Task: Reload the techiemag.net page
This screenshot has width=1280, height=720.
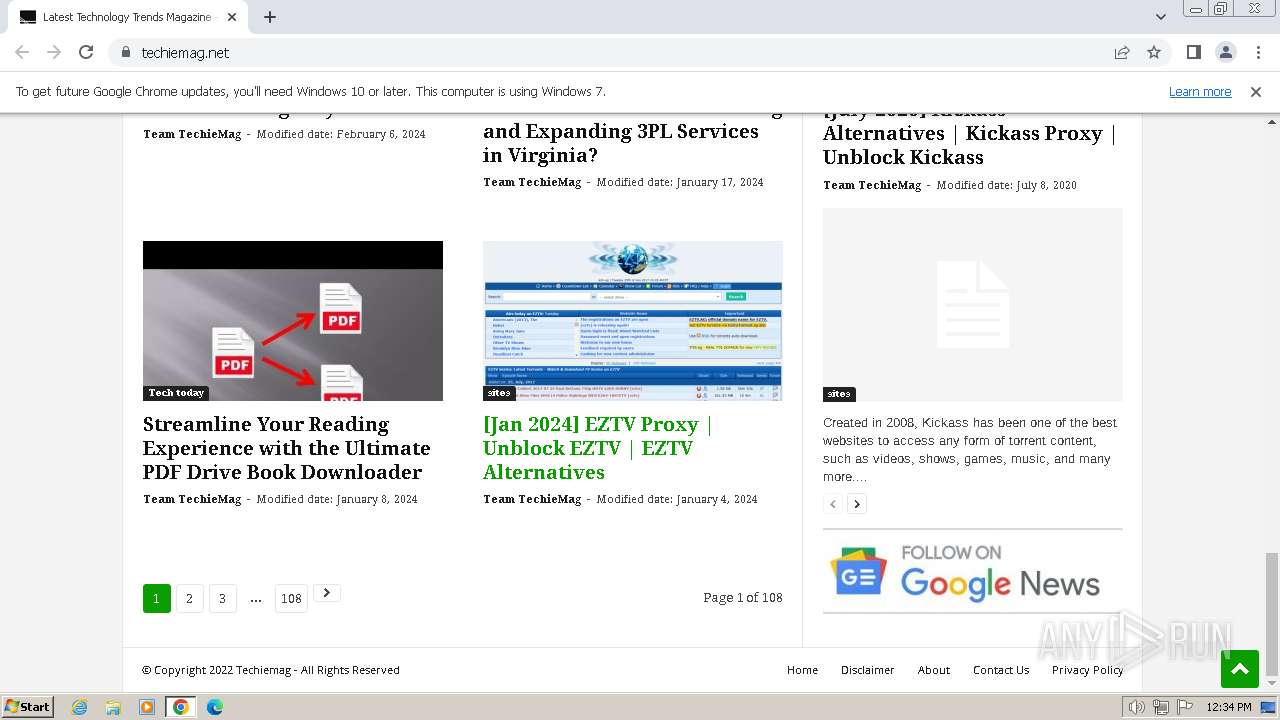Action: (86, 52)
